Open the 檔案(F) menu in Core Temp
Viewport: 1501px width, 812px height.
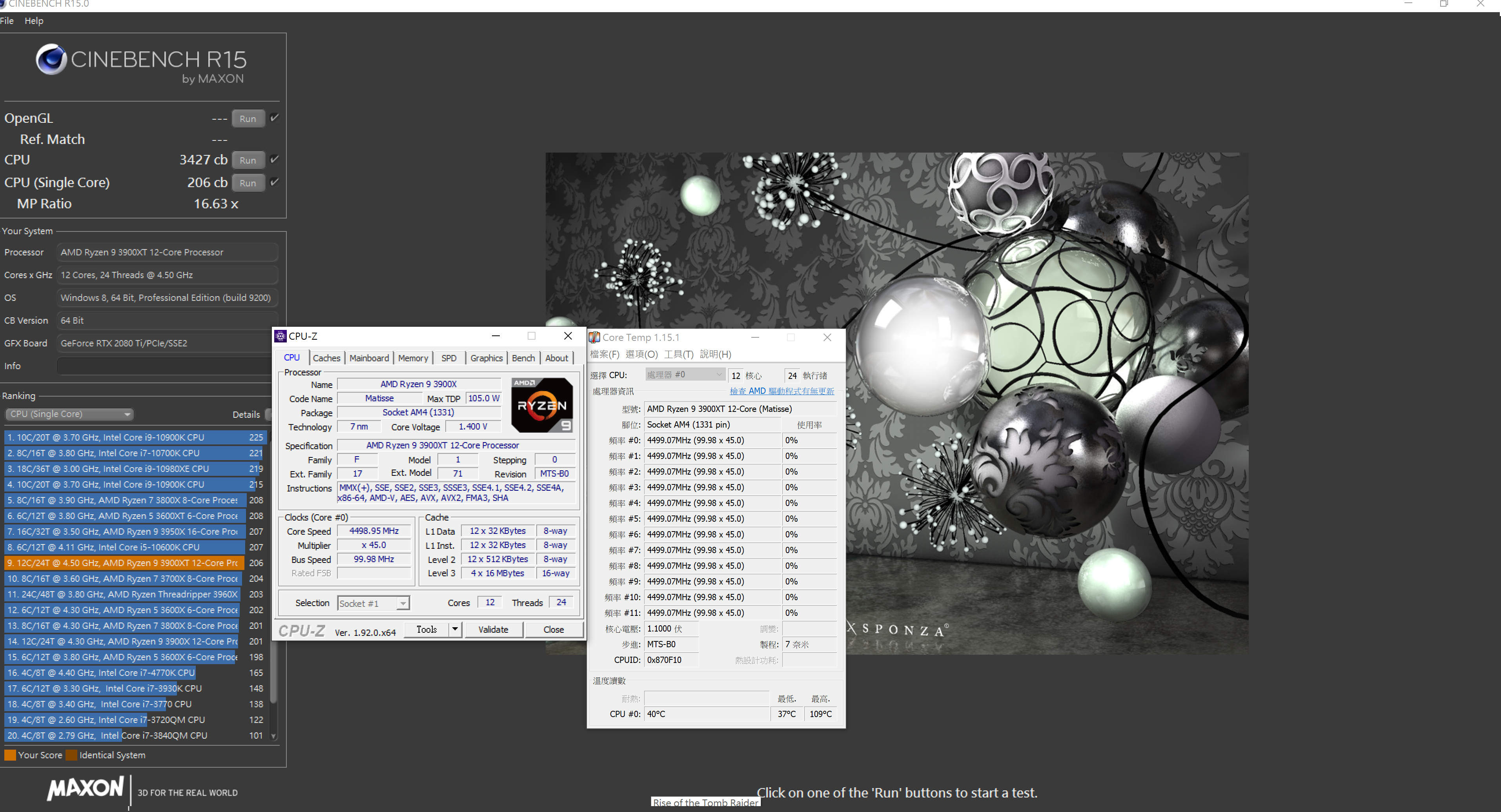coord(604,354)
